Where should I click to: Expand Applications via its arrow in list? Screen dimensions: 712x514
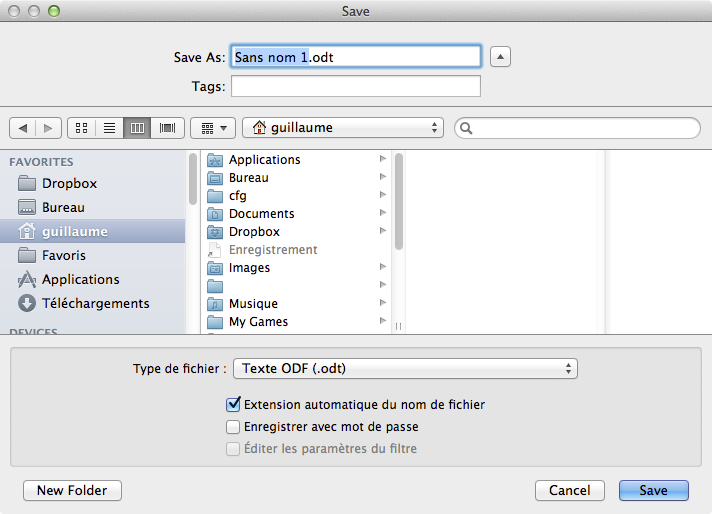[383, 158]
